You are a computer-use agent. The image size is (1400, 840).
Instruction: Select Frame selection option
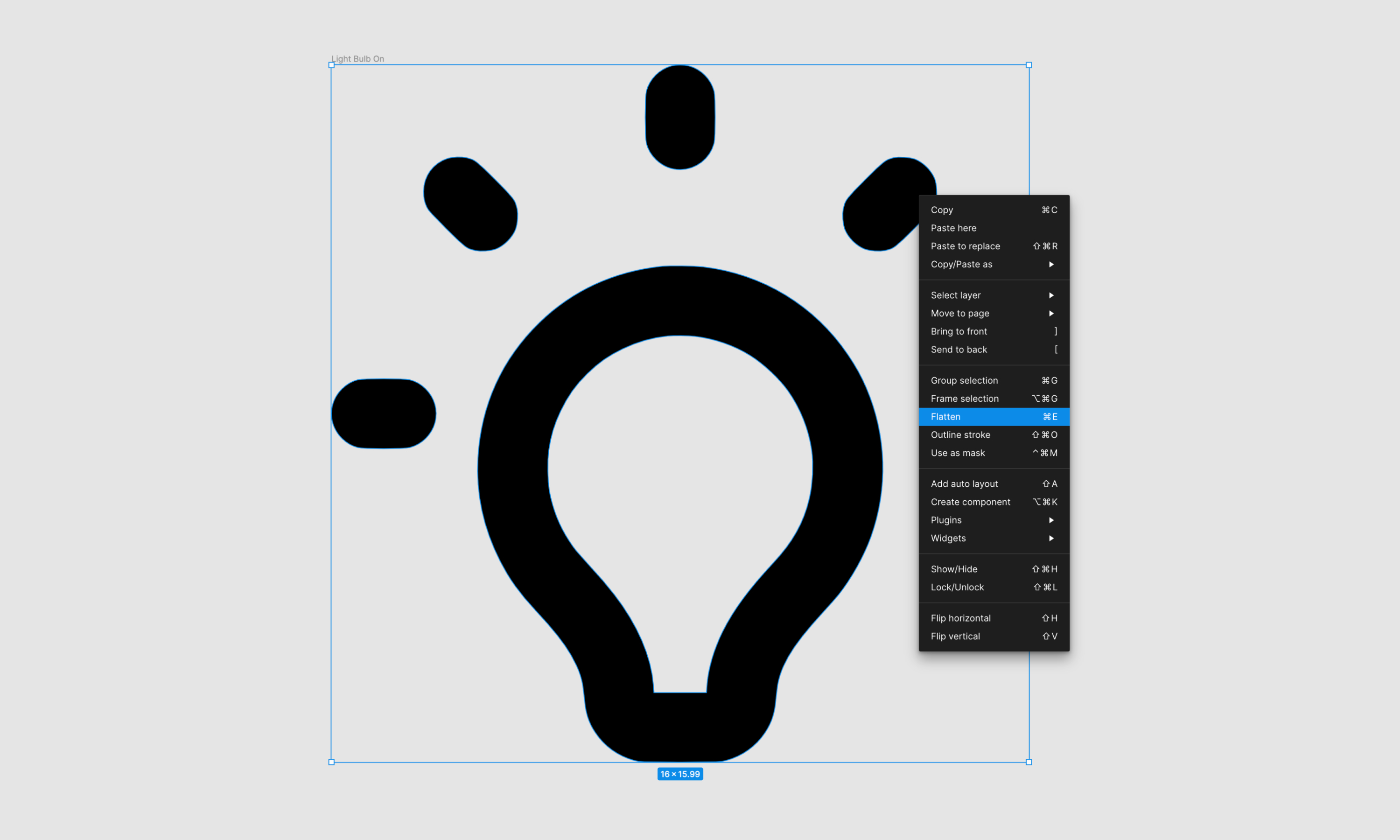[994, 399]
